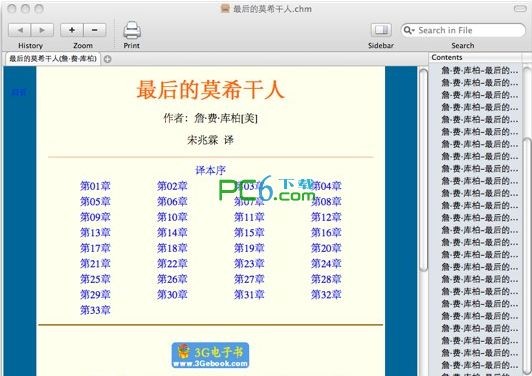Viewport: 532px width, 376px height.
Task: Open chapter 第02章
Action: [172, 186]
